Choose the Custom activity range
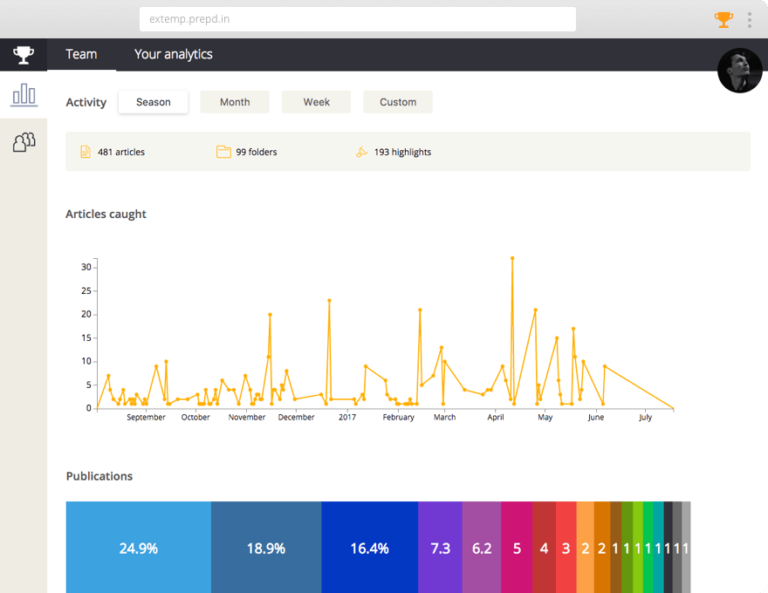The width and height of the screenshot is (768, 593). (397, 102)
